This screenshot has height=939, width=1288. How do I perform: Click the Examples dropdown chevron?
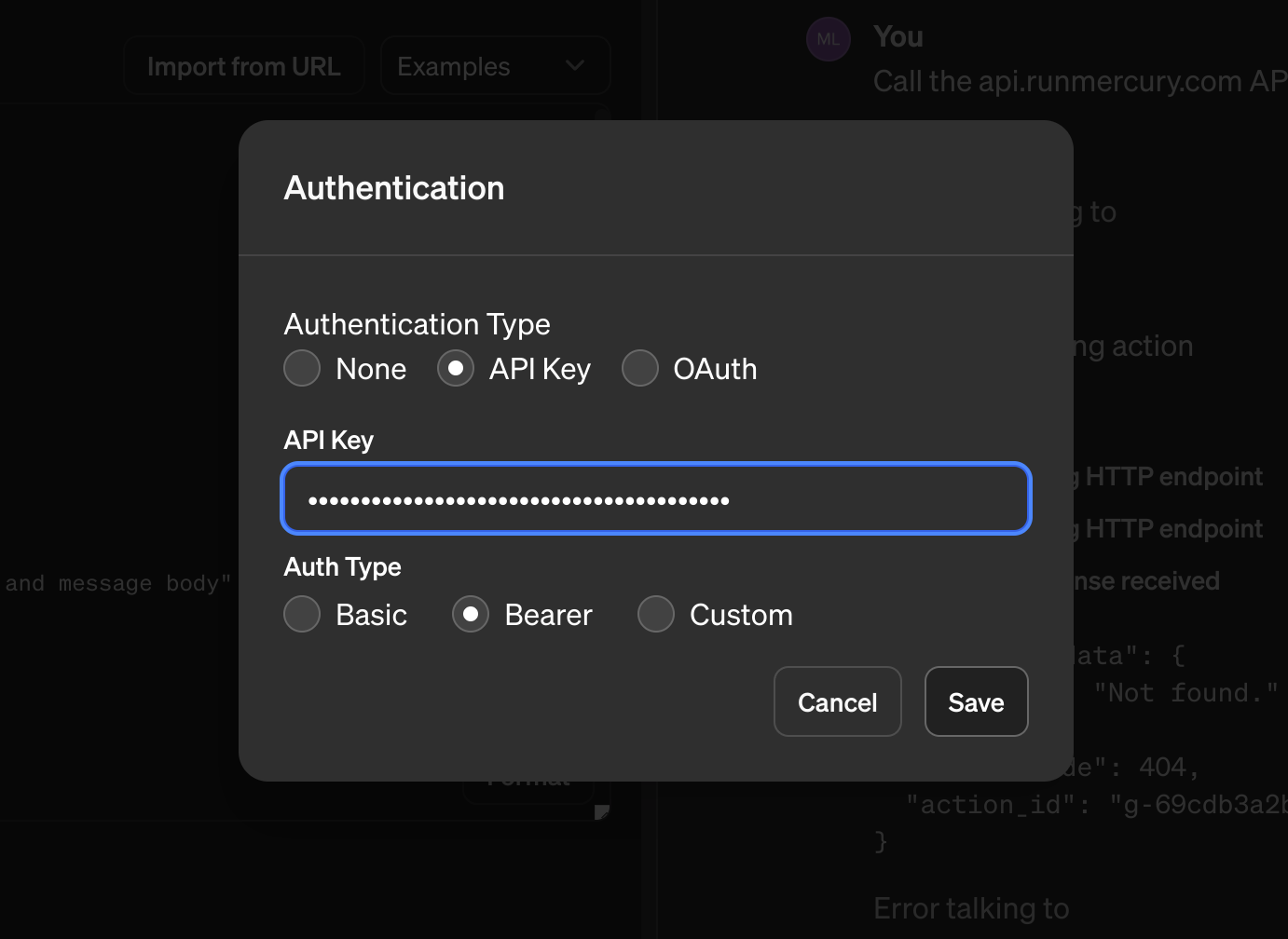[575, 65]
